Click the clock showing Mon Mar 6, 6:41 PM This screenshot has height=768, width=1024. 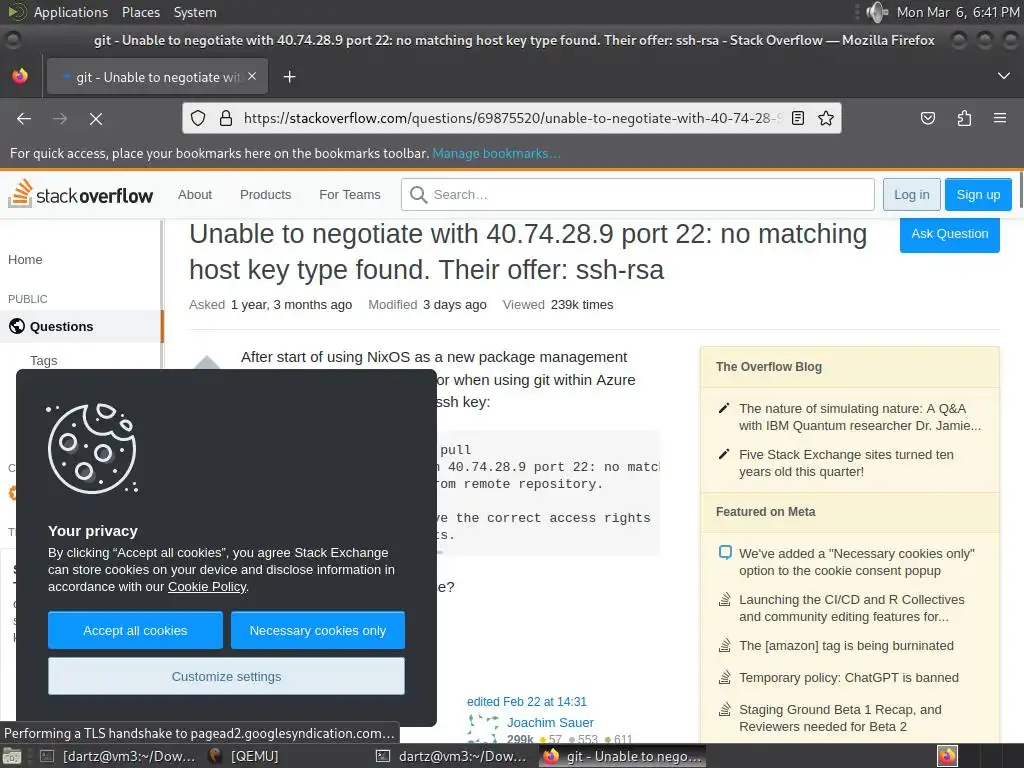click(x=957, y=12)
